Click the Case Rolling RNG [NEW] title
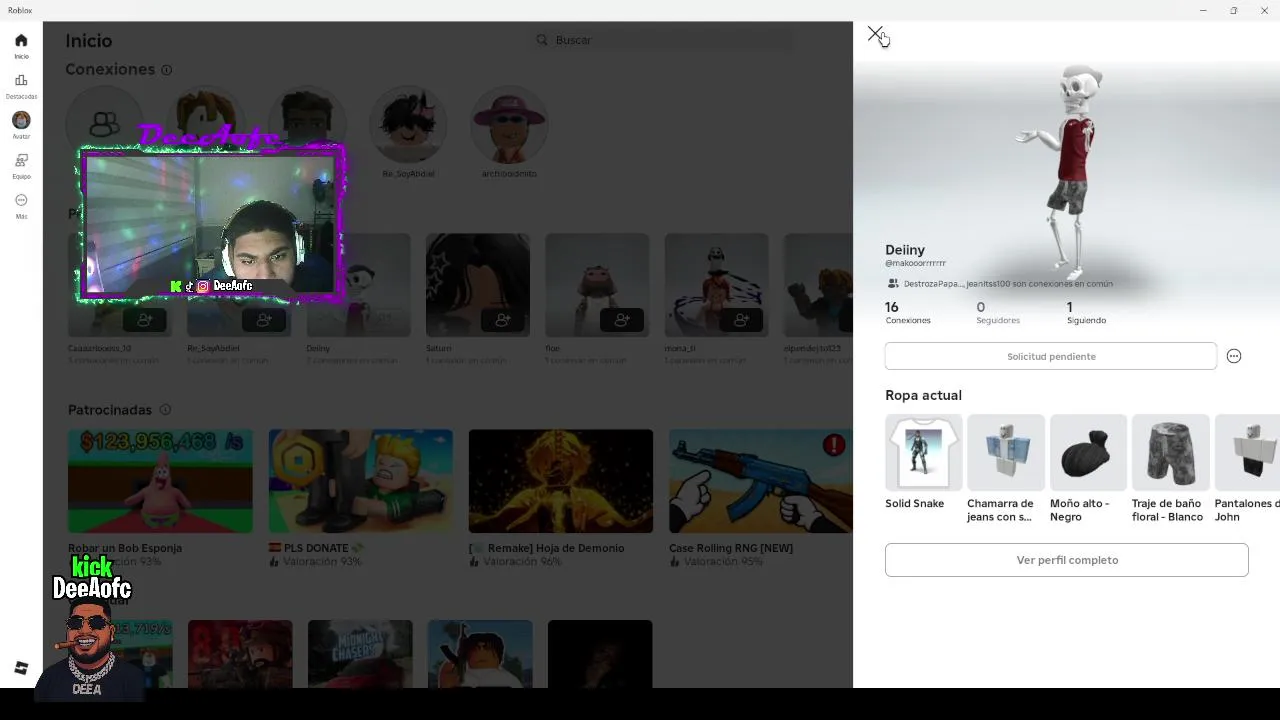1280x720 pixels. click(x=731, y=548)
